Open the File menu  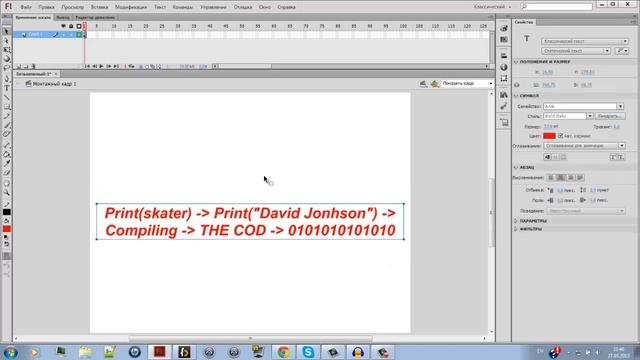point(26,7)
